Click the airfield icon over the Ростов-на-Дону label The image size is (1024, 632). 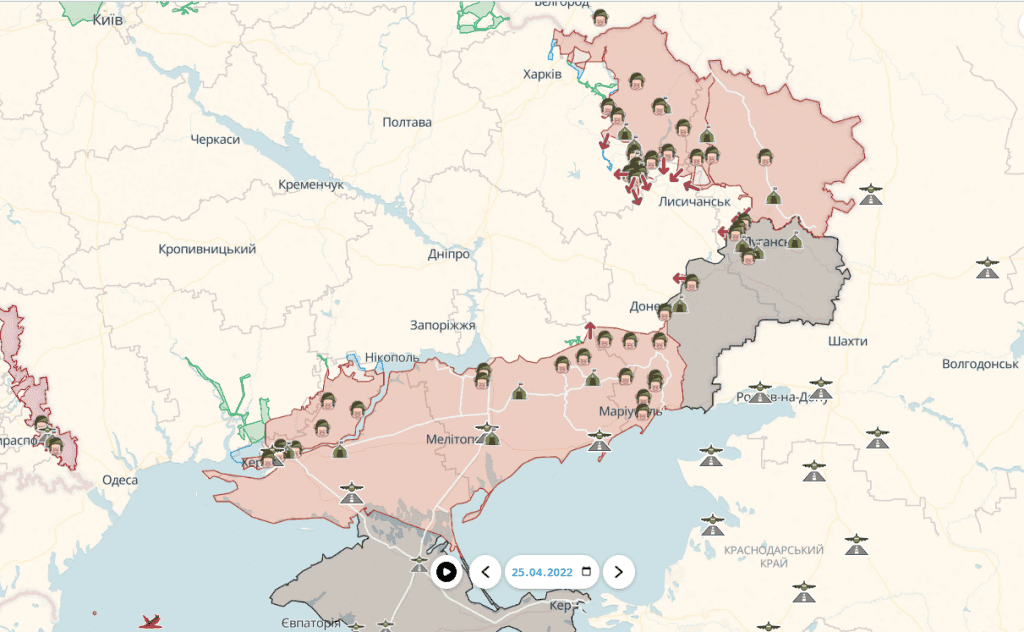759,392
